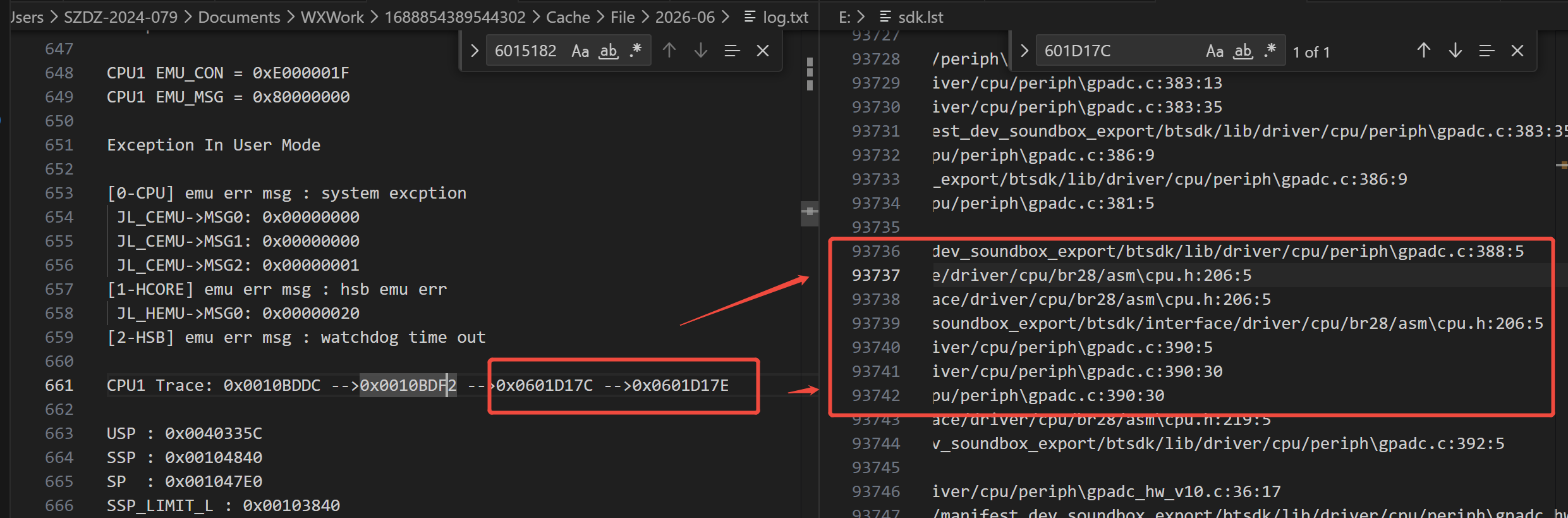The width and height of the screenshot is (1568, 518).
Task: Toggle Match Case in log.txt find widget
Action: (580, 51)
